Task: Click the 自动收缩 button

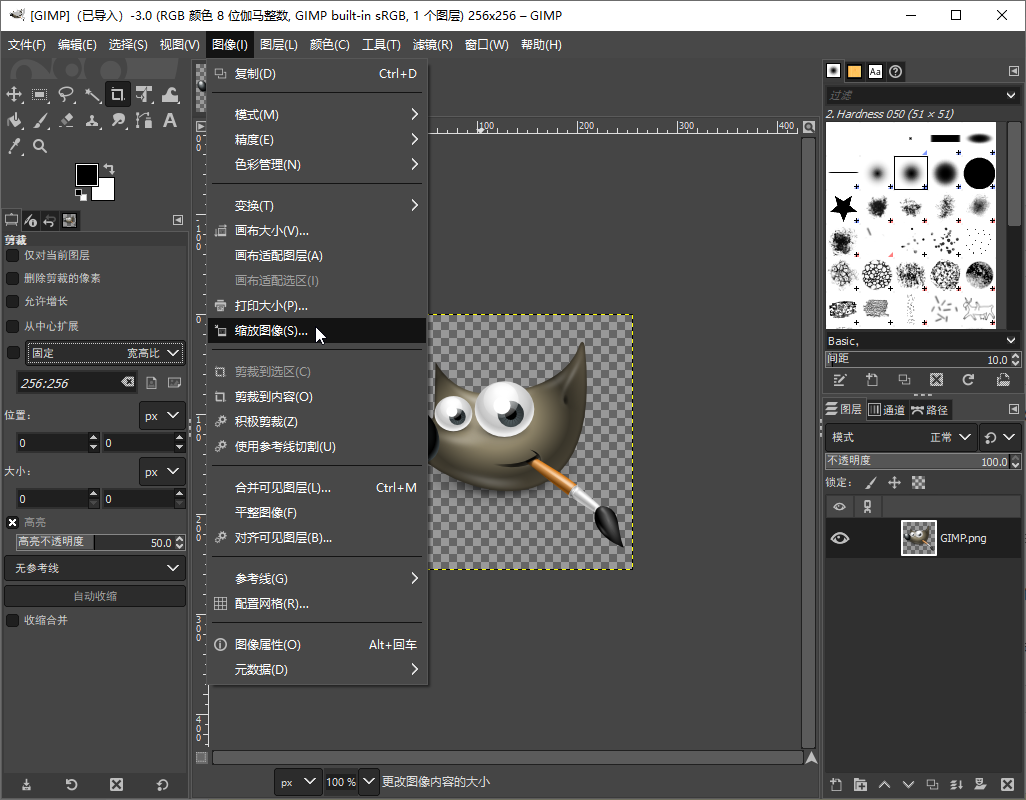Action: point(95,595)
